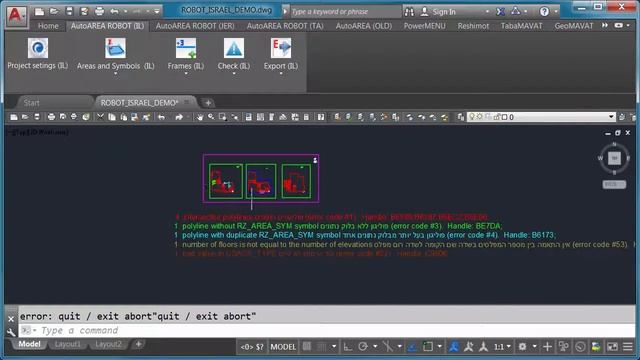Switch to AutoAREA ROBOT (JER) tab
Viewport: 640px width, 360px height.
coord(195,26)
